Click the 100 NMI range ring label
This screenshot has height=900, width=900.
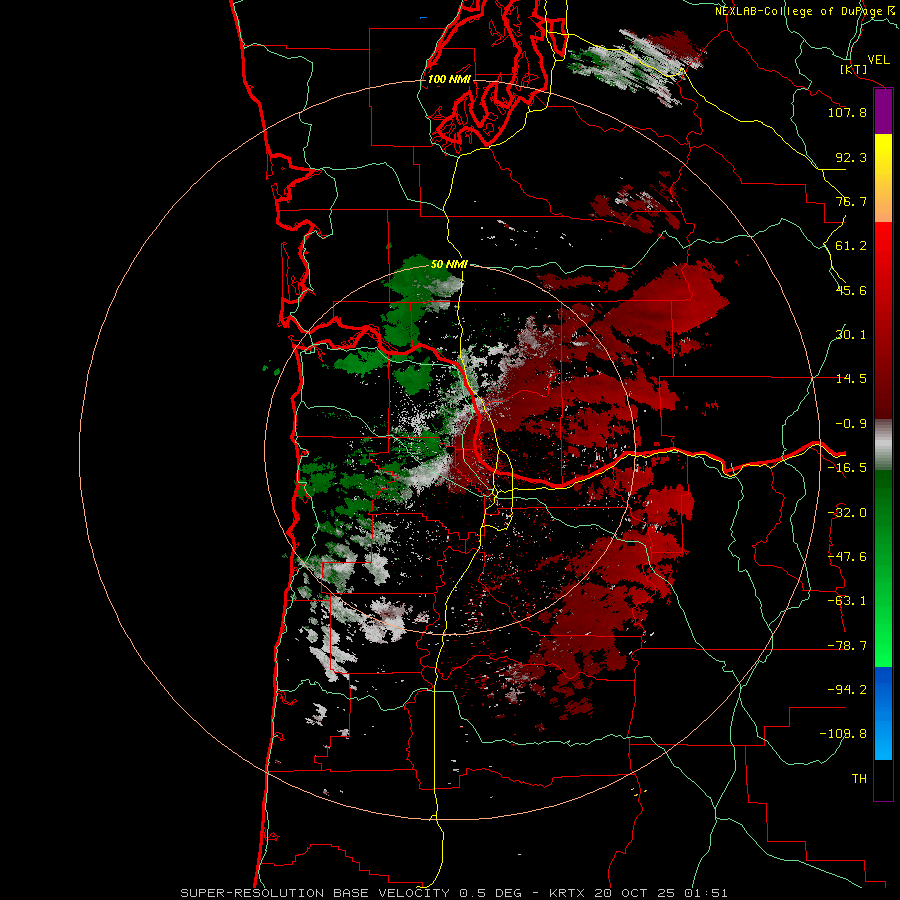click(449, 79)
